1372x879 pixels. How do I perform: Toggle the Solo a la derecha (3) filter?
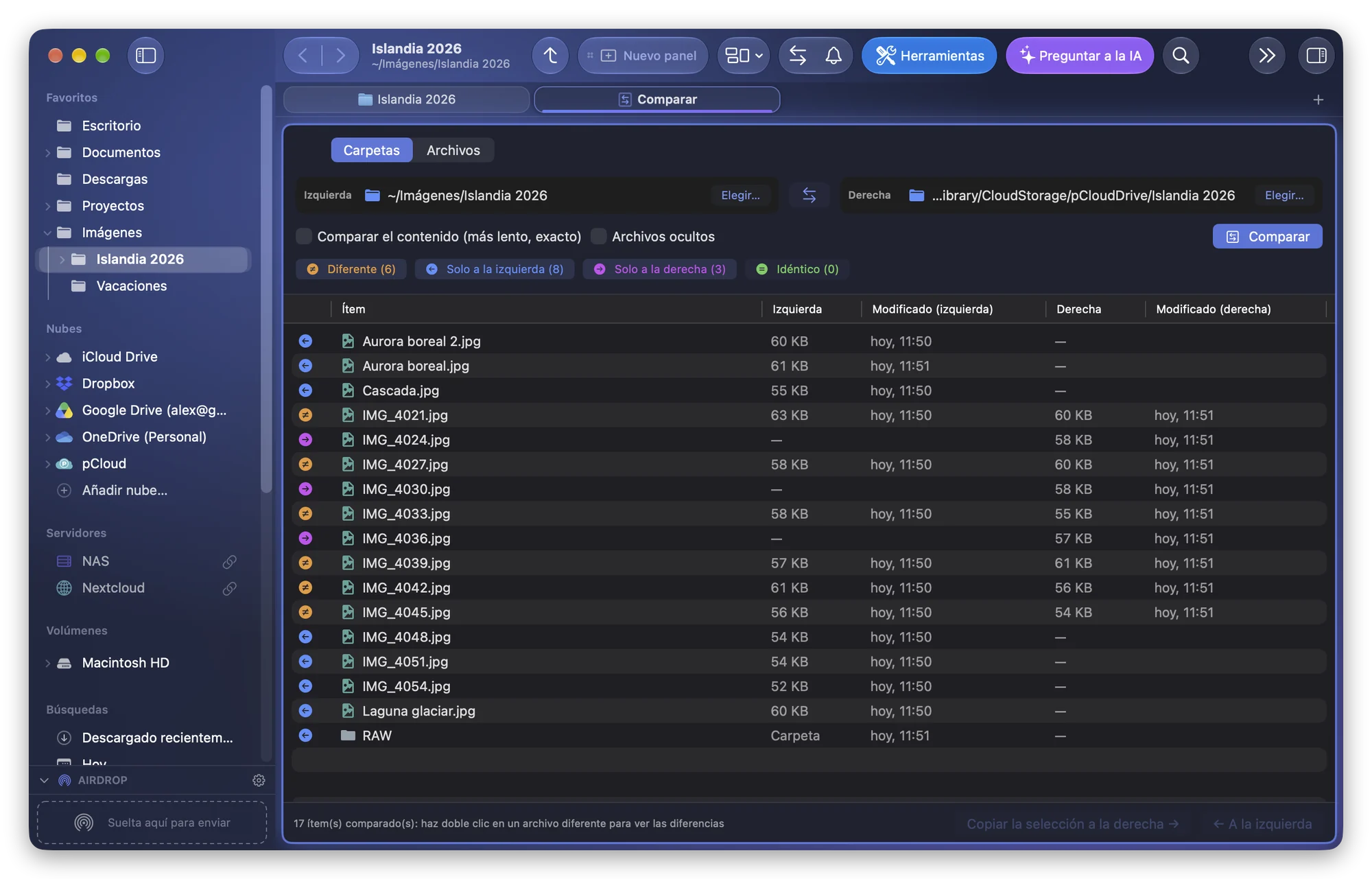pyautogui.click(x=659, y=270)
